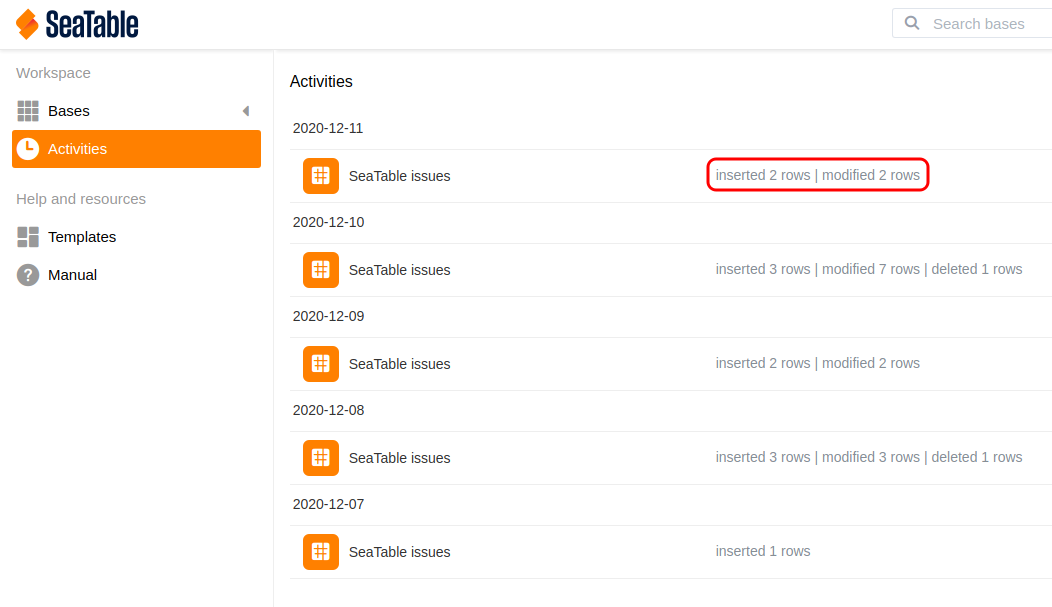The height and width of the screenshot is (607, 1052).
Task: Click the Manual question mark icon
Action: 28,275
